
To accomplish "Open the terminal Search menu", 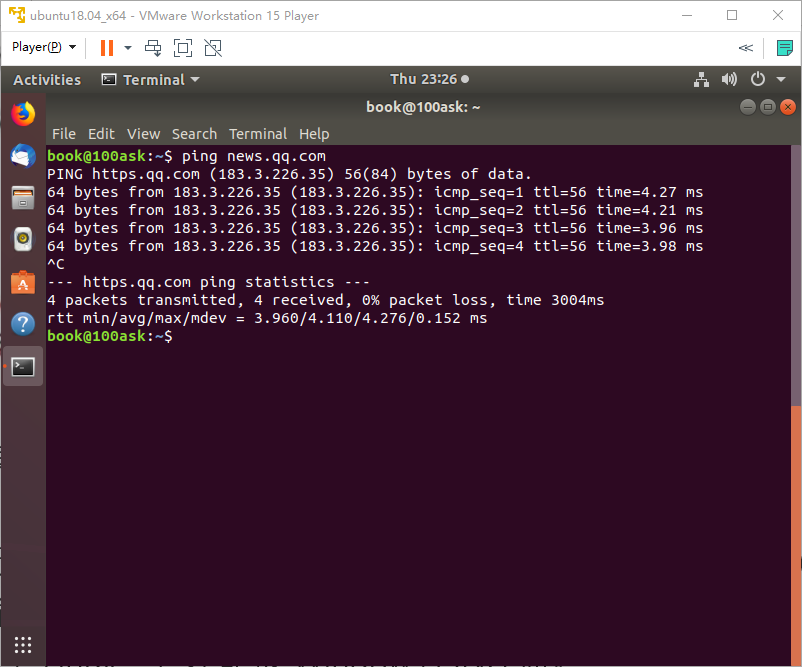I will click(194, 134).
